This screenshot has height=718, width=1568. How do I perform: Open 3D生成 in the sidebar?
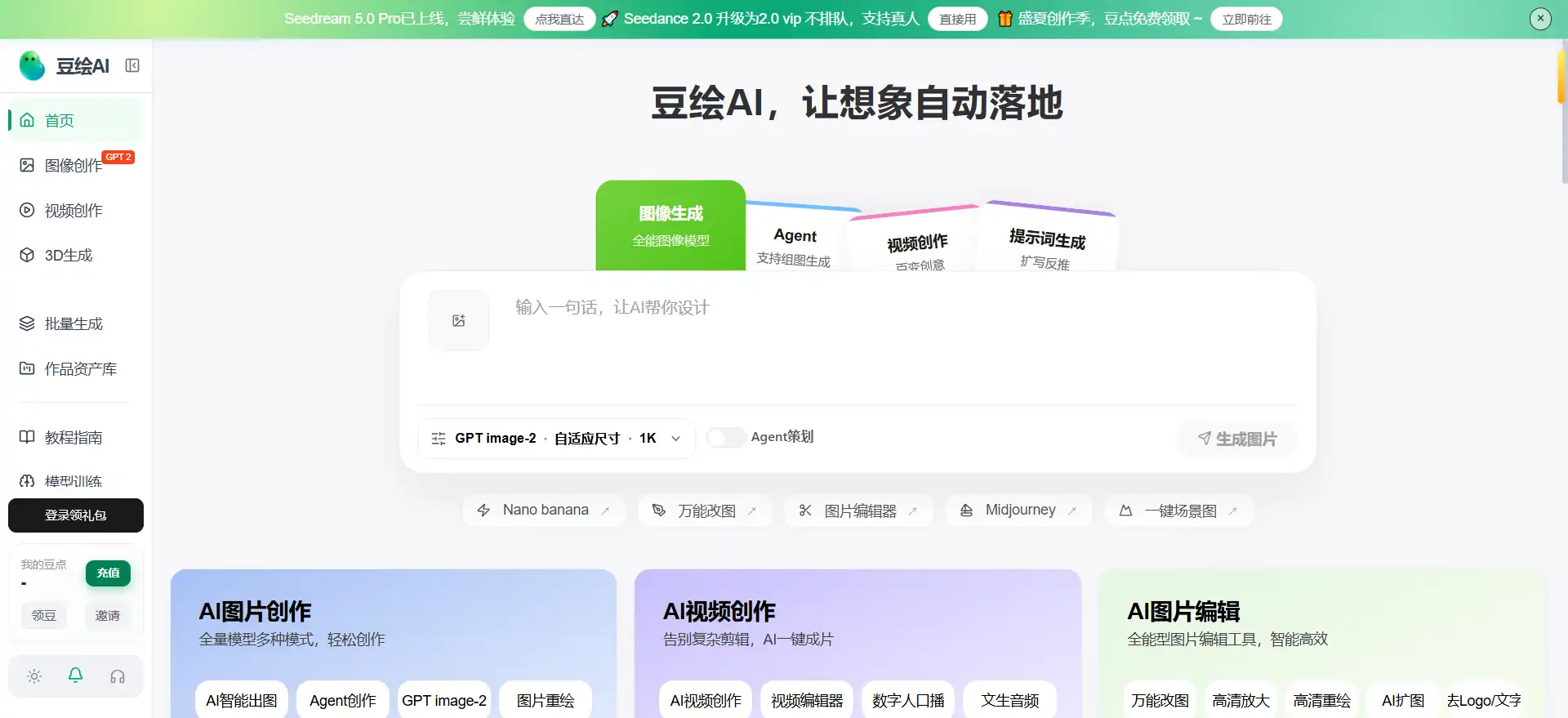(x=75, y=255)
